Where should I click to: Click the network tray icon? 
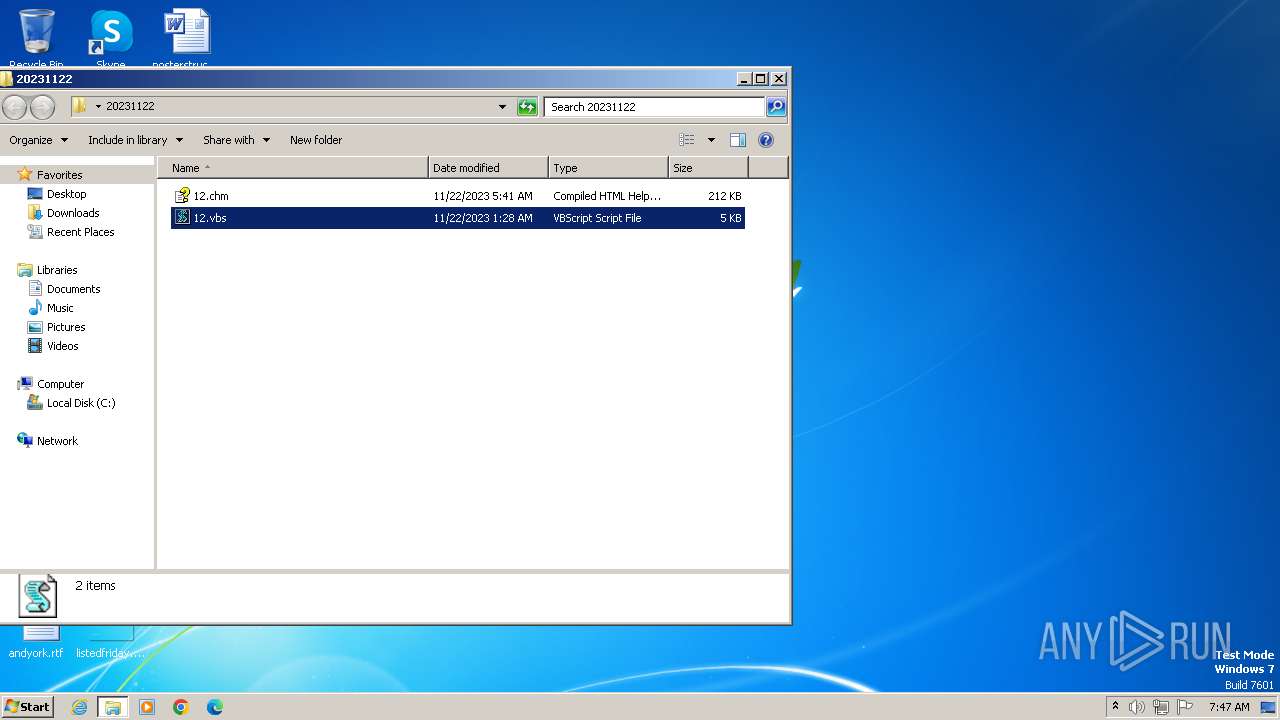click(x=1161, y=707)
